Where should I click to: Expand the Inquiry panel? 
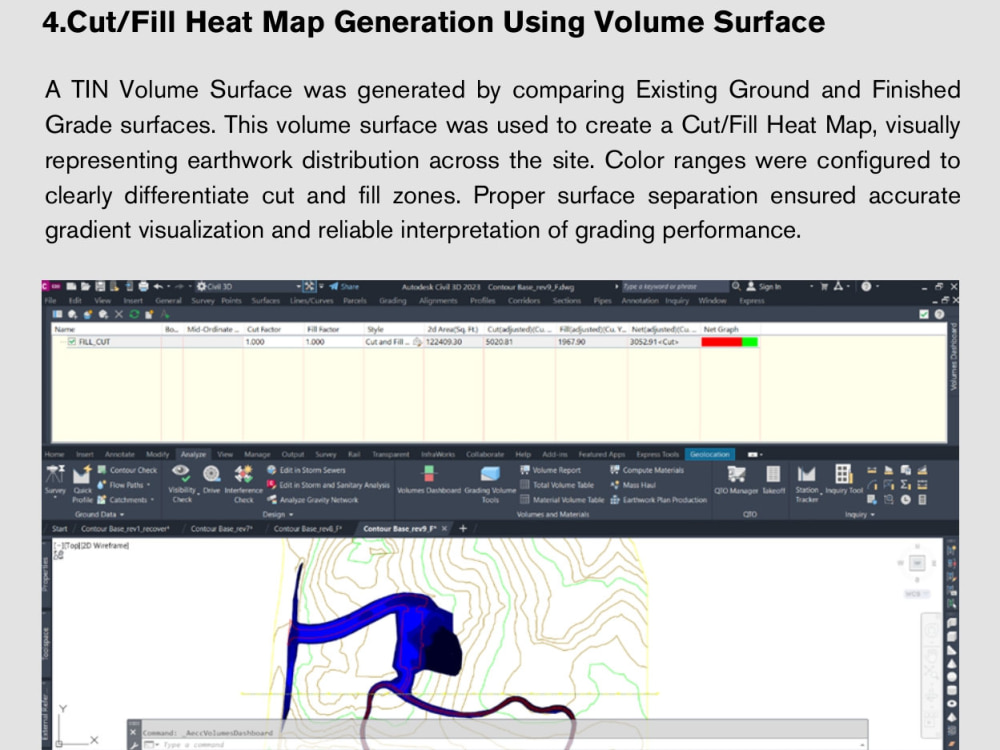pos(860,515)
